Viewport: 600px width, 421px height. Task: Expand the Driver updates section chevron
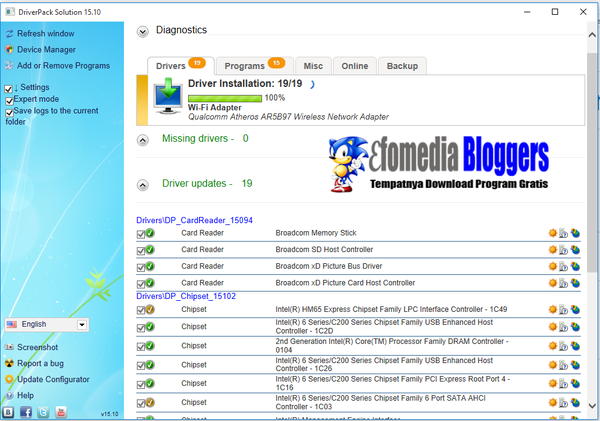[143, 186]
